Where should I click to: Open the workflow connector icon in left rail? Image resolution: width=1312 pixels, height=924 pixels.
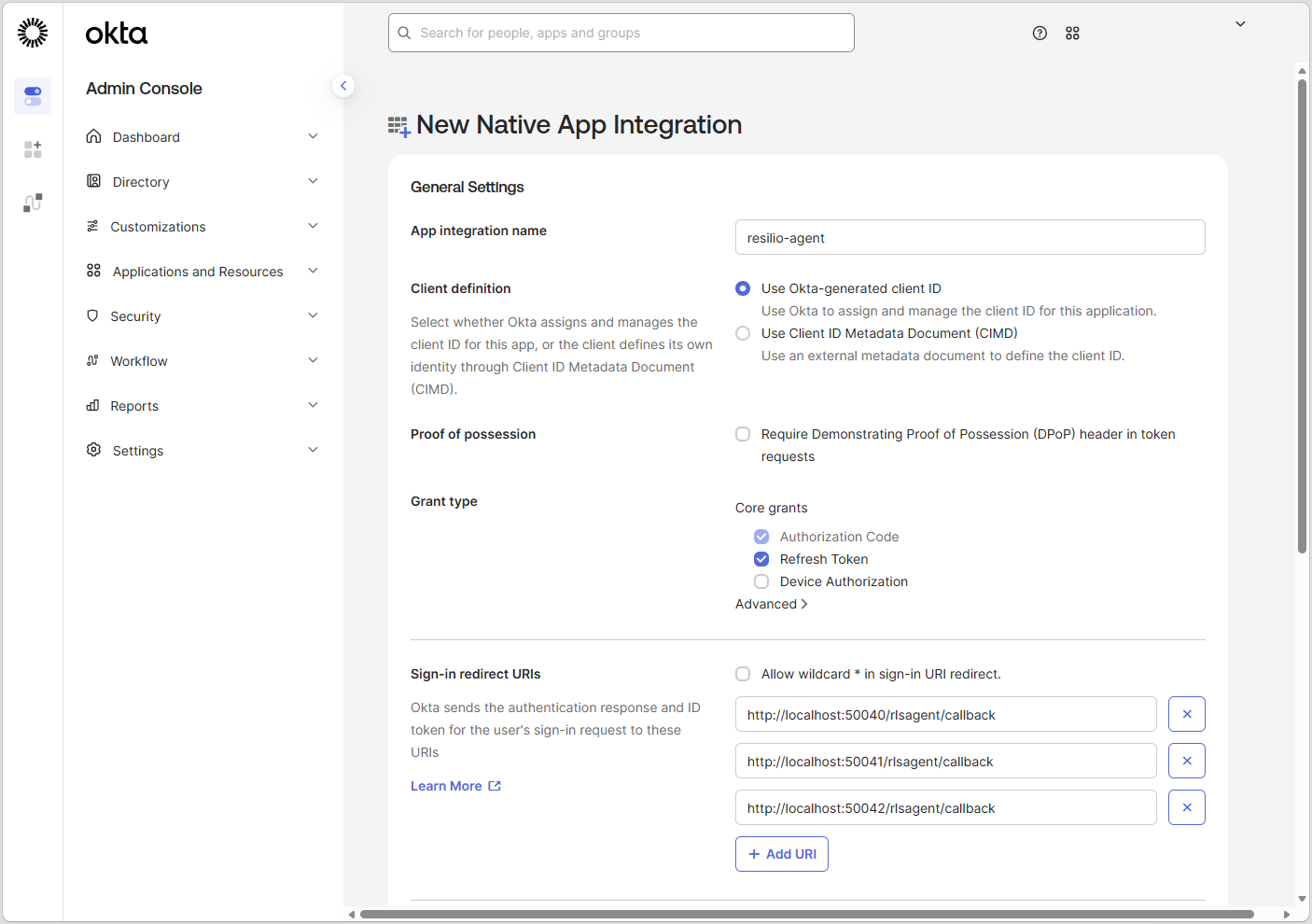(33, 203)
